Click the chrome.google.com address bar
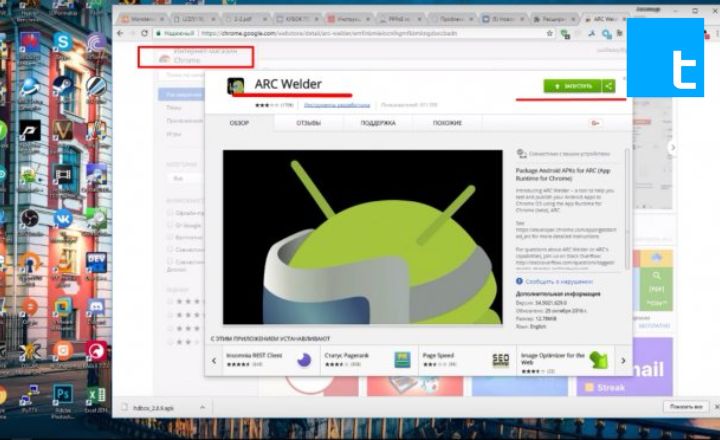720x440 pixels. point(349,33)
